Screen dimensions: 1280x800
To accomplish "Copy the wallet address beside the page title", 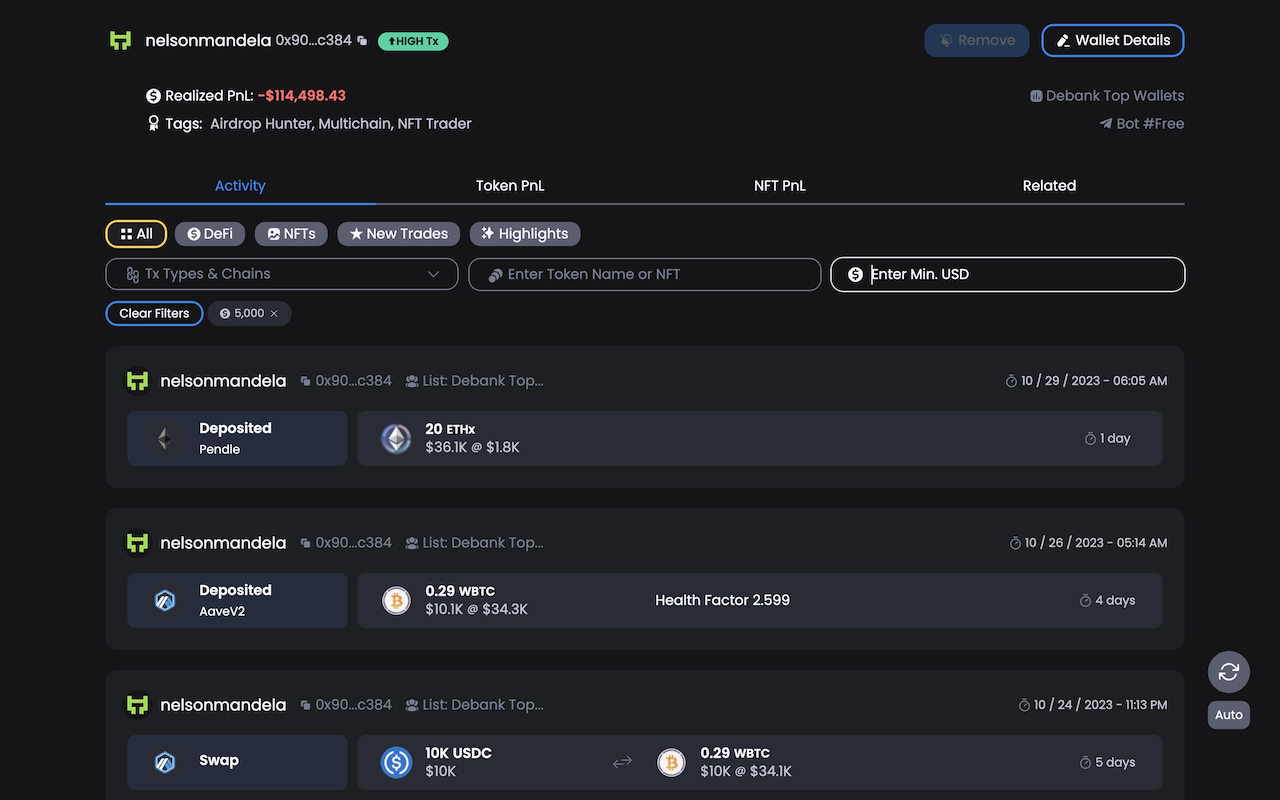I will pyautogui.click(x=362, y=41).
